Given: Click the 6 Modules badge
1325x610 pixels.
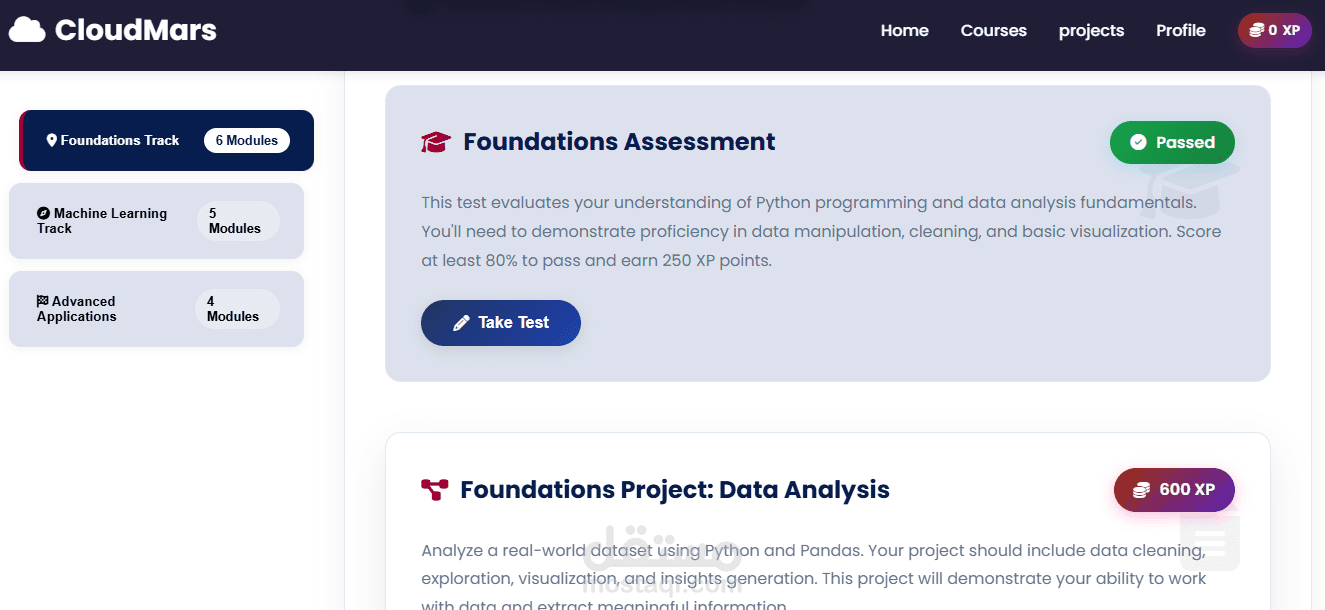Looking at the screenshot, I should pyautogui.click(x=247, y=141).
